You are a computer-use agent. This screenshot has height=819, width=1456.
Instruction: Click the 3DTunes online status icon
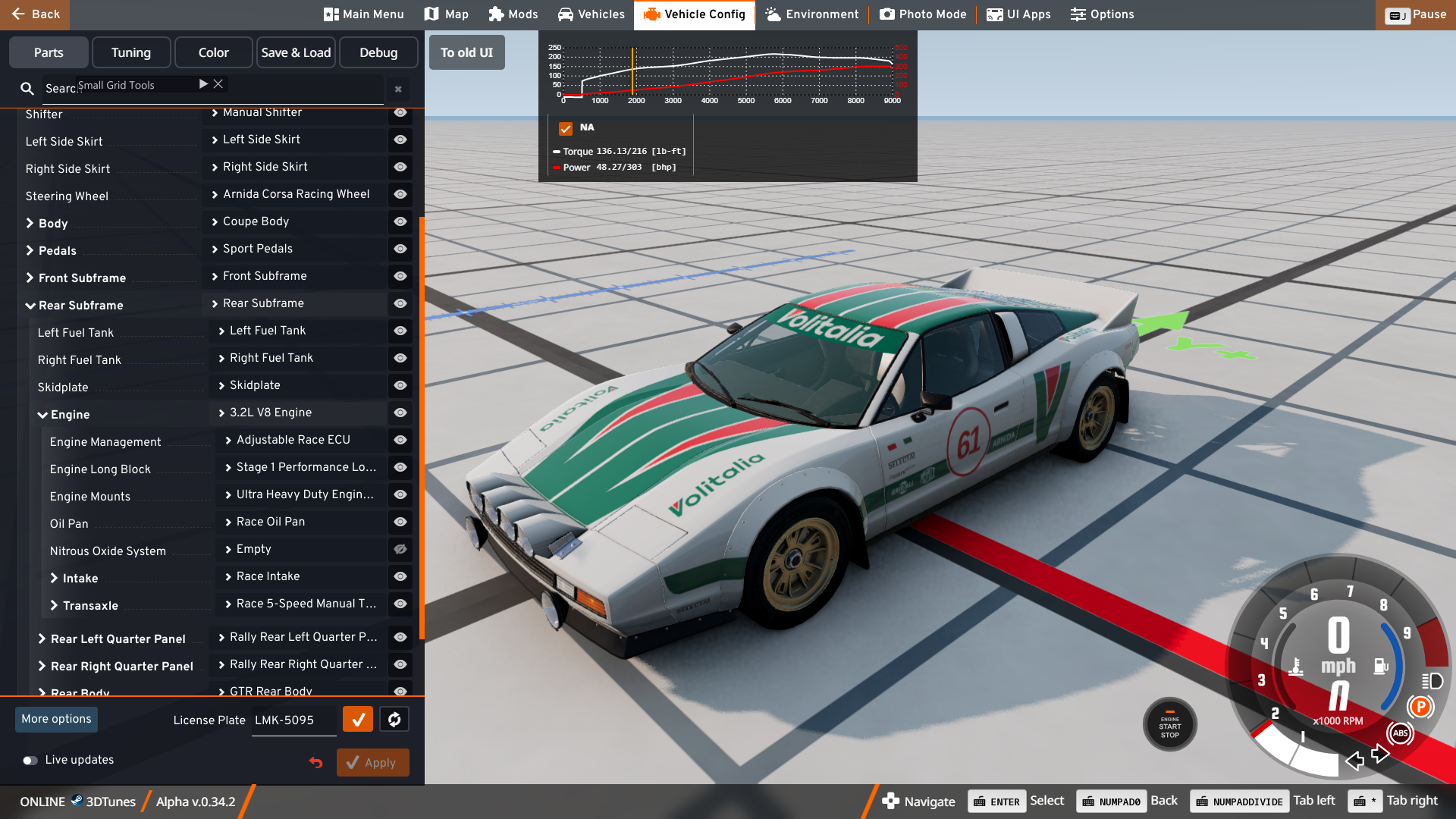[x=77, y=800]
